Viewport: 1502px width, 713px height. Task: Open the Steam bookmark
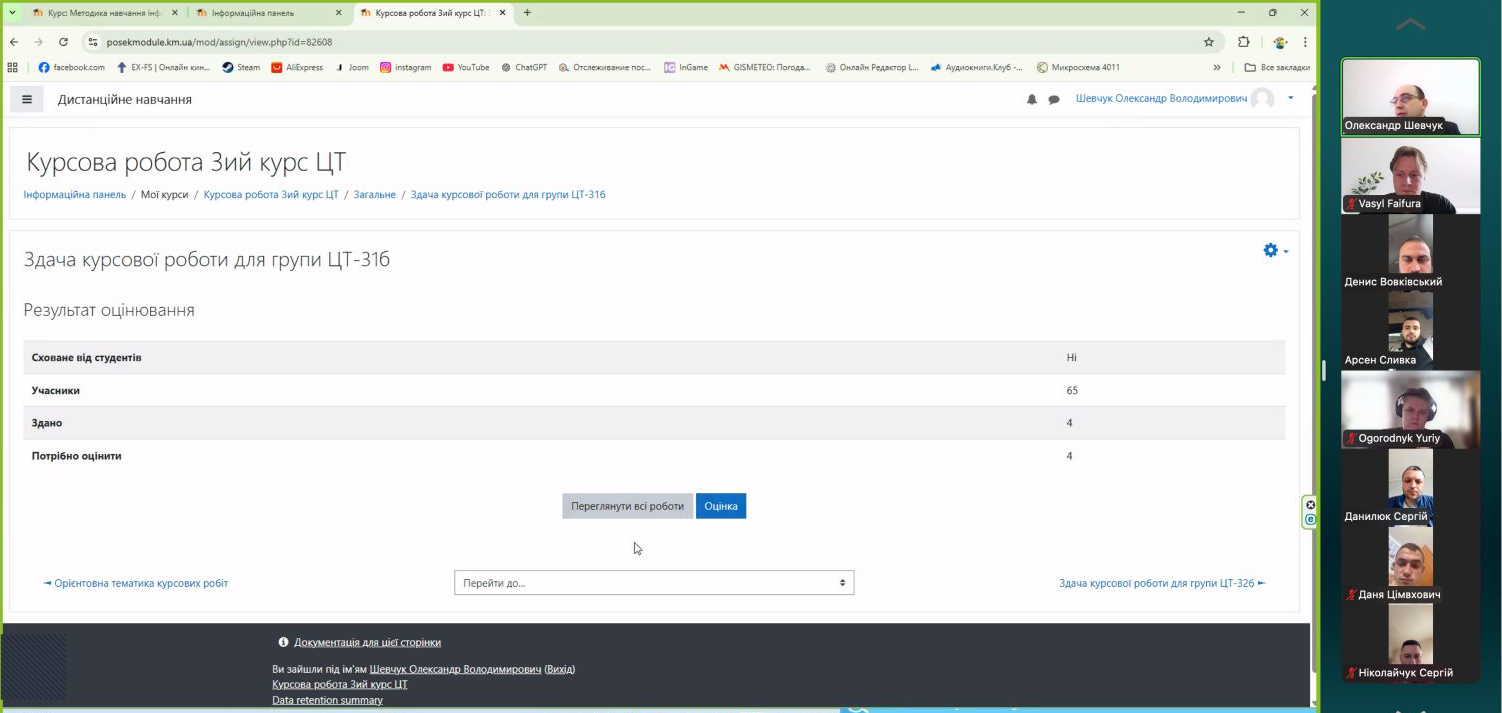[x=241, y=68]
